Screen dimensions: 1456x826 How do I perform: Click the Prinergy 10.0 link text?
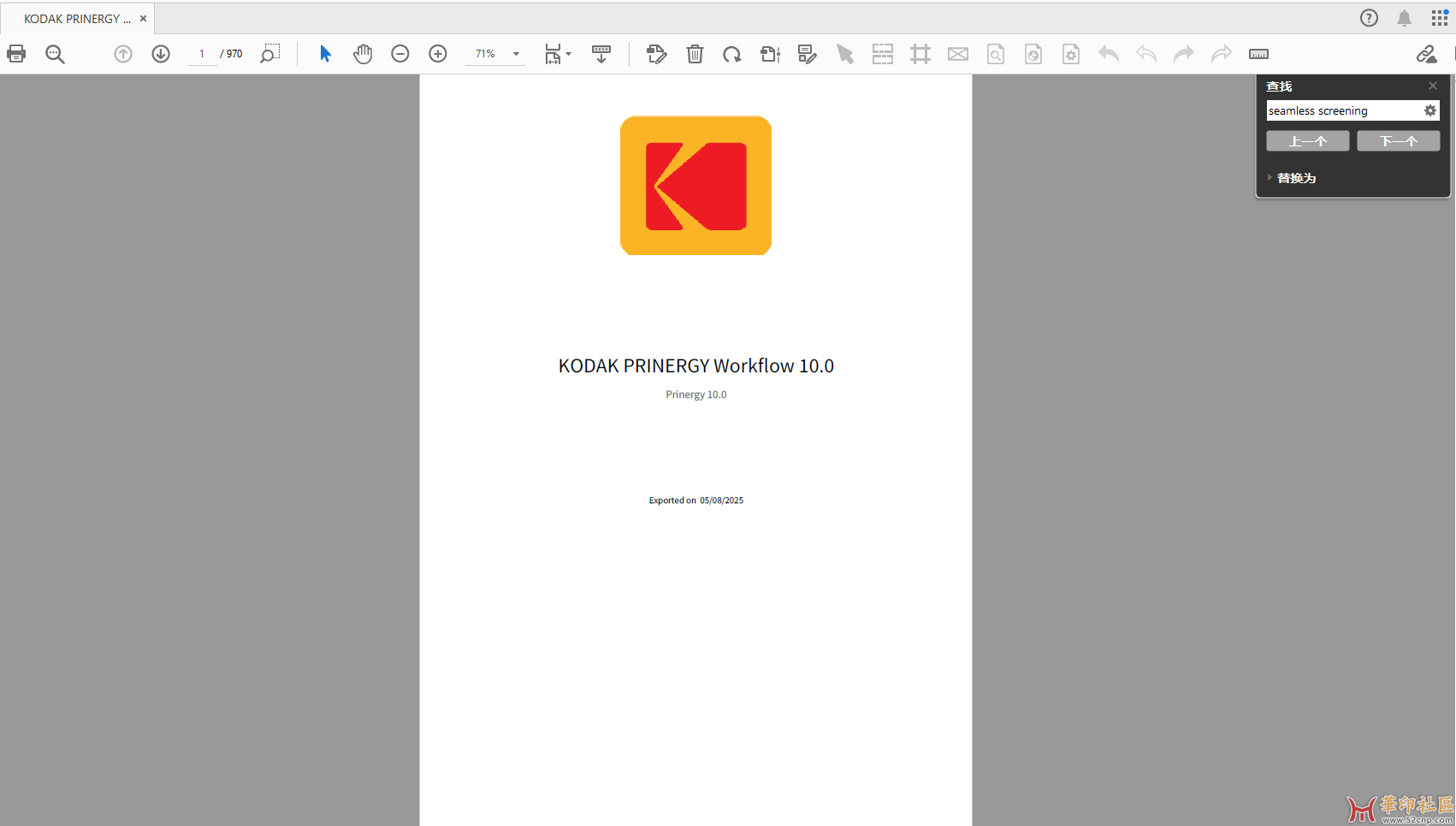pos(696,395)
